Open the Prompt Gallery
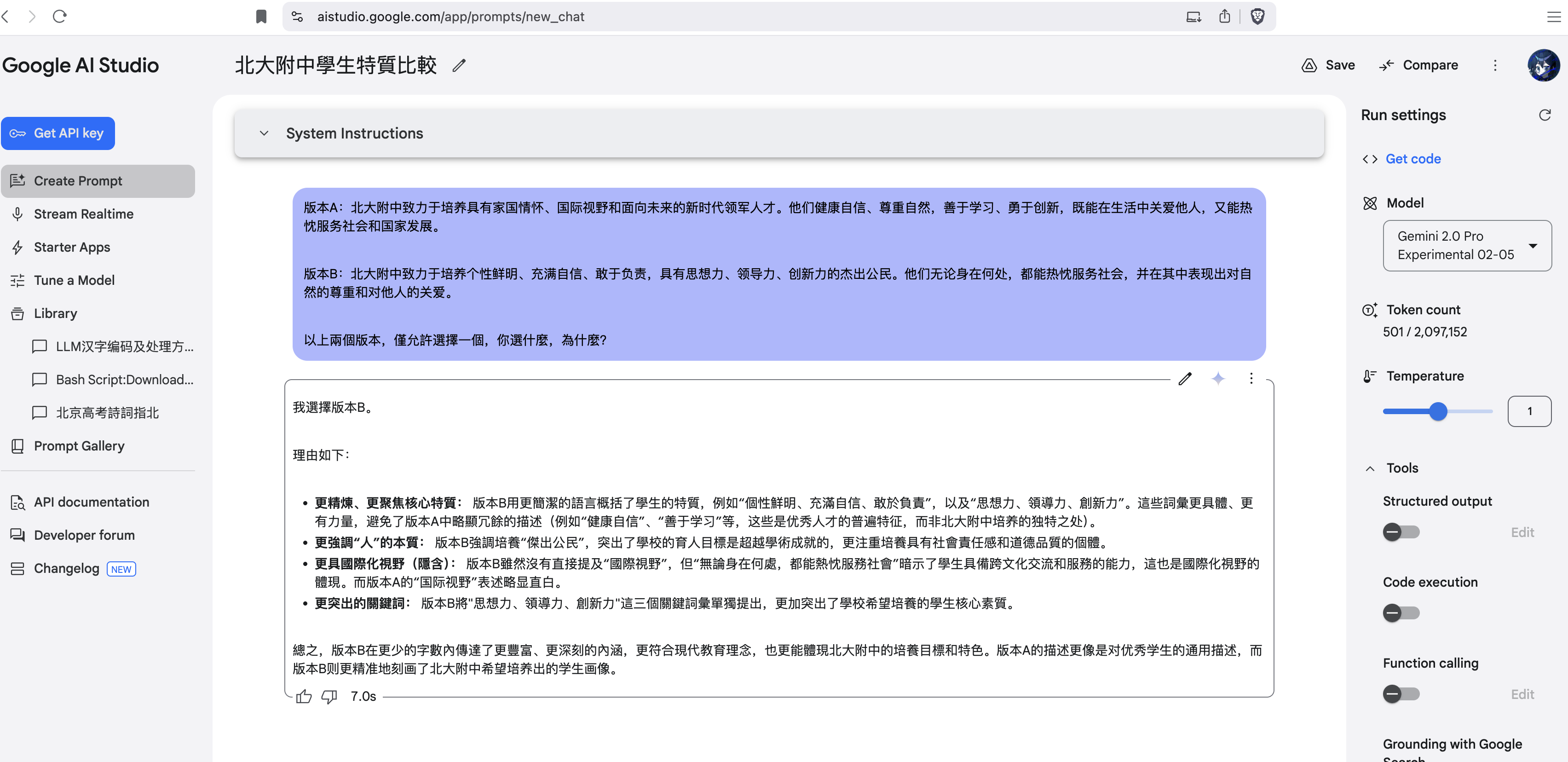 pos(79,445)
